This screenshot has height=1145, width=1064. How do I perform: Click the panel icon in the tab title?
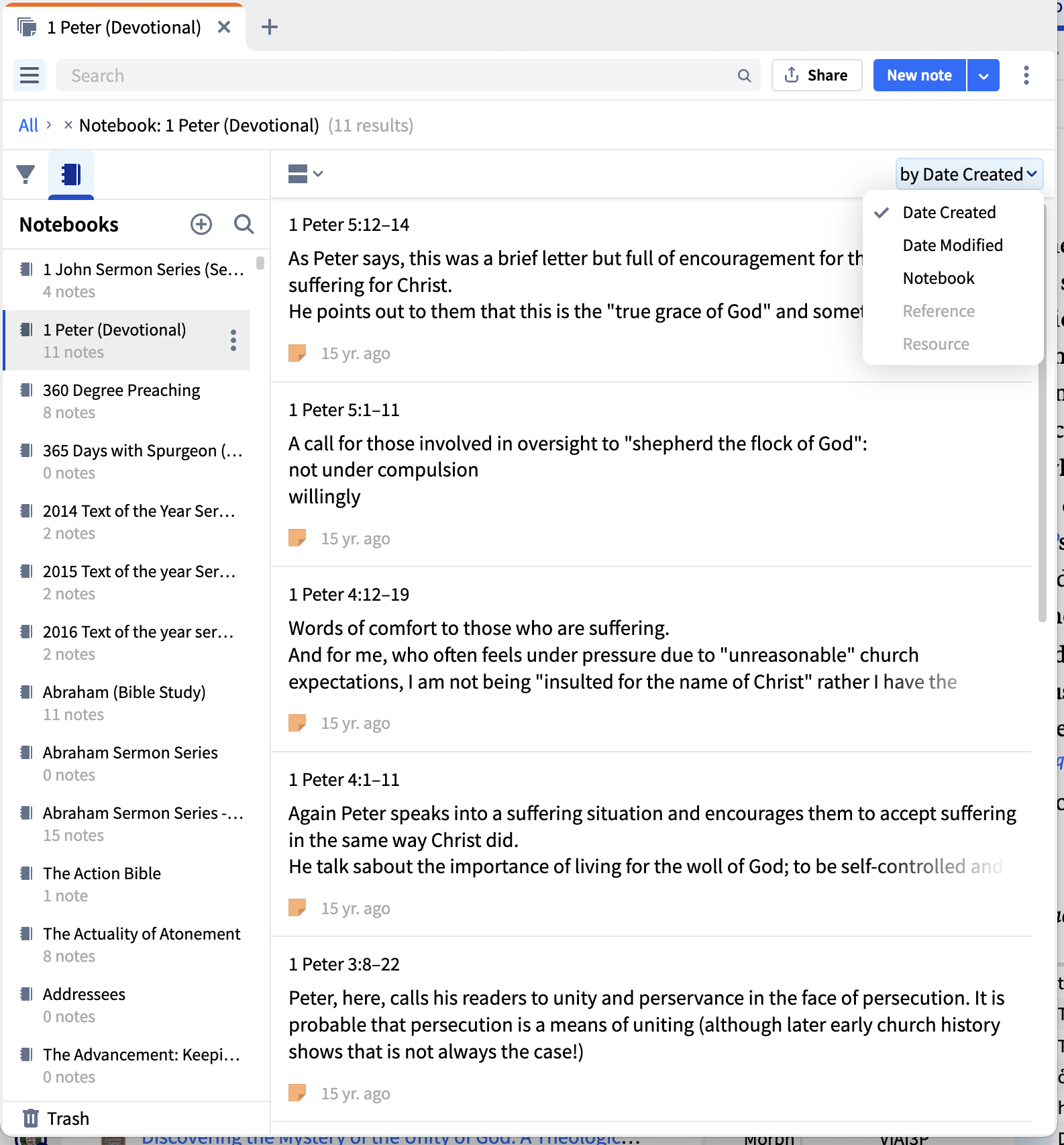(27, 27)
